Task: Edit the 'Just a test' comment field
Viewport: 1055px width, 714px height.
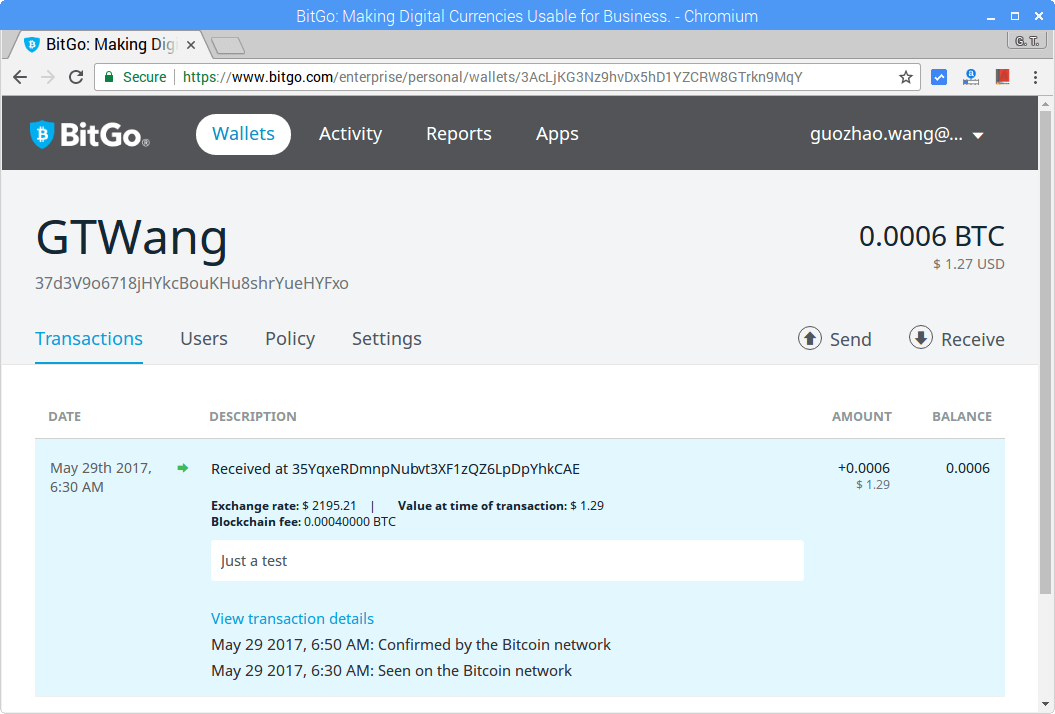Action: tap(507, 561)
